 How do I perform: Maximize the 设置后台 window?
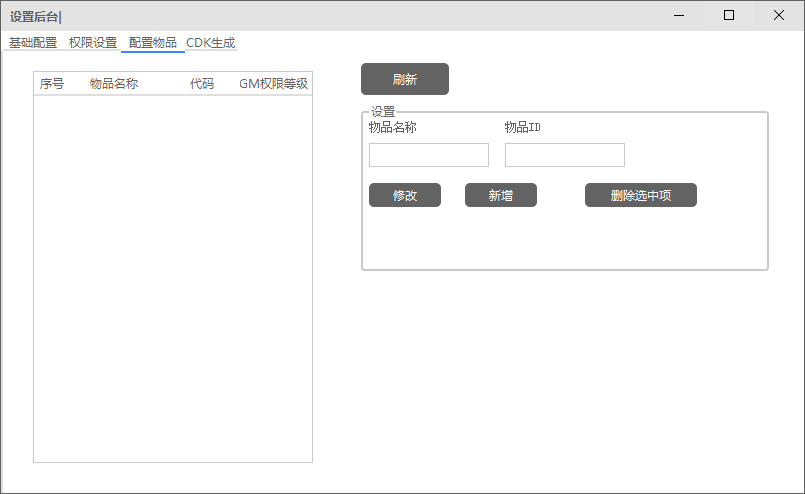click(x=729, y=15)
